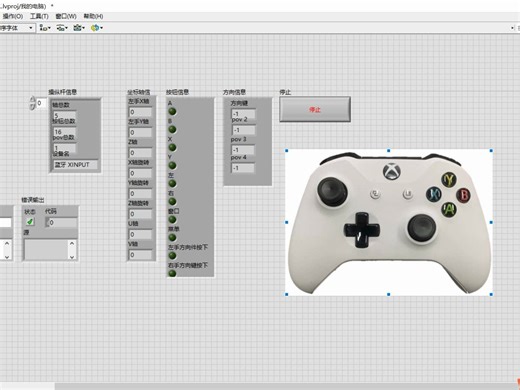Screen dimensions: 520x390
Task: Click the 错误输出 cluster label
Action: (x=33, y=200)
